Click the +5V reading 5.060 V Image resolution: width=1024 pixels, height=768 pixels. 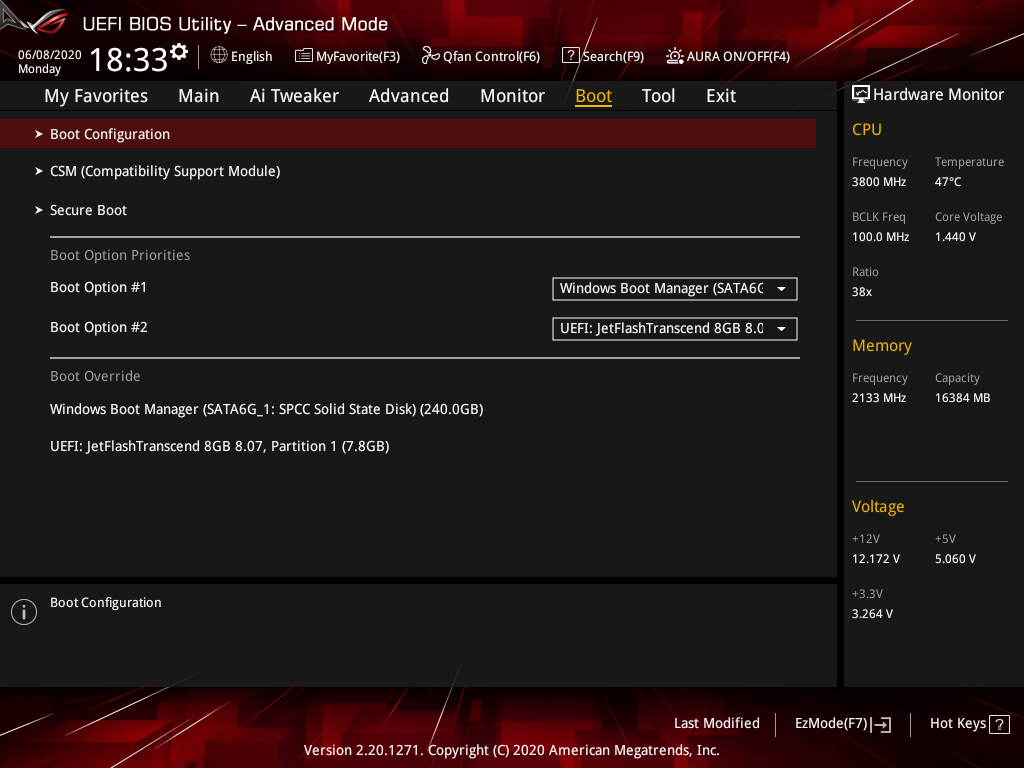point(955,559)
